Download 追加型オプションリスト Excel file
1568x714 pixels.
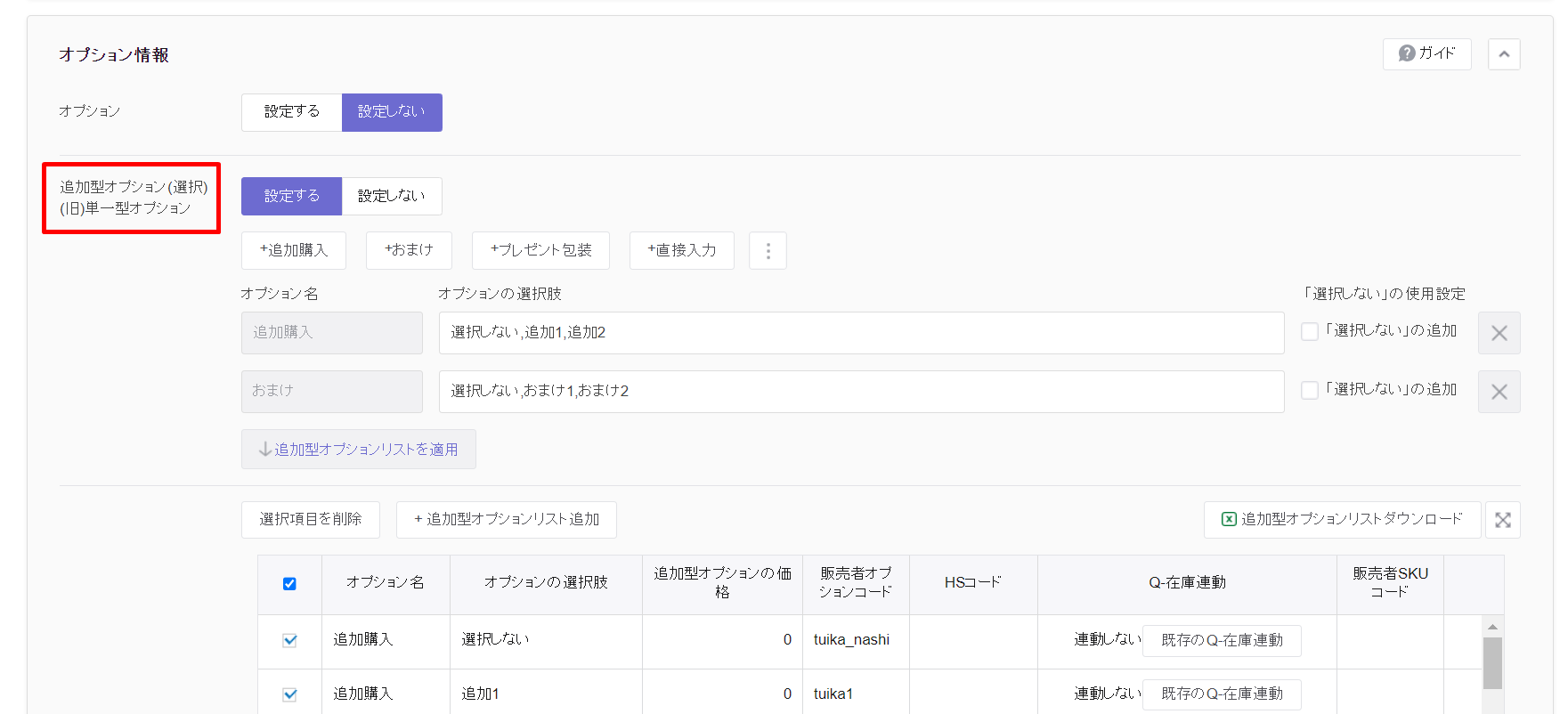[x=1342, y=519]
